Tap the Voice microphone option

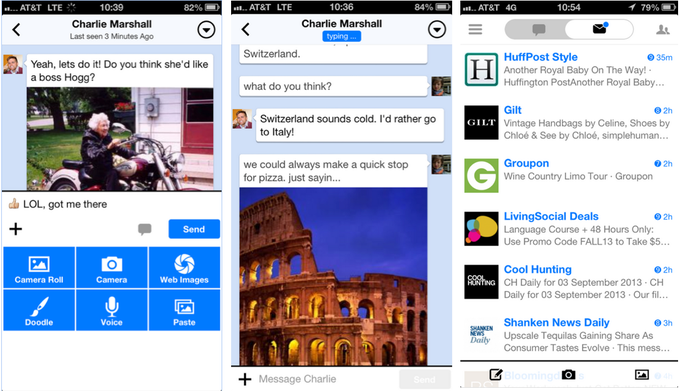[x=111, y=310]
